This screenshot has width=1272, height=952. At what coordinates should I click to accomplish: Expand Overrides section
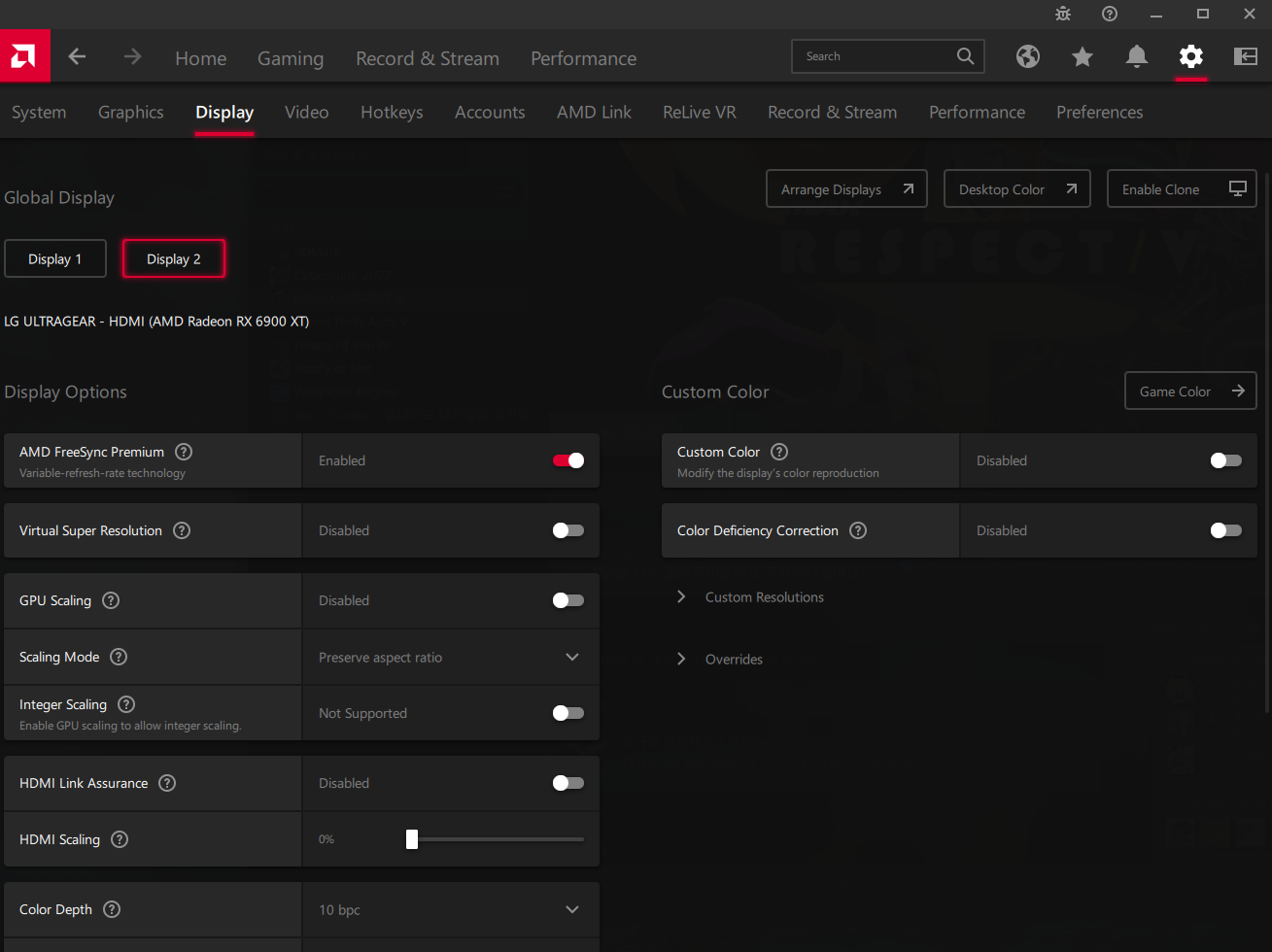point(720,660)
